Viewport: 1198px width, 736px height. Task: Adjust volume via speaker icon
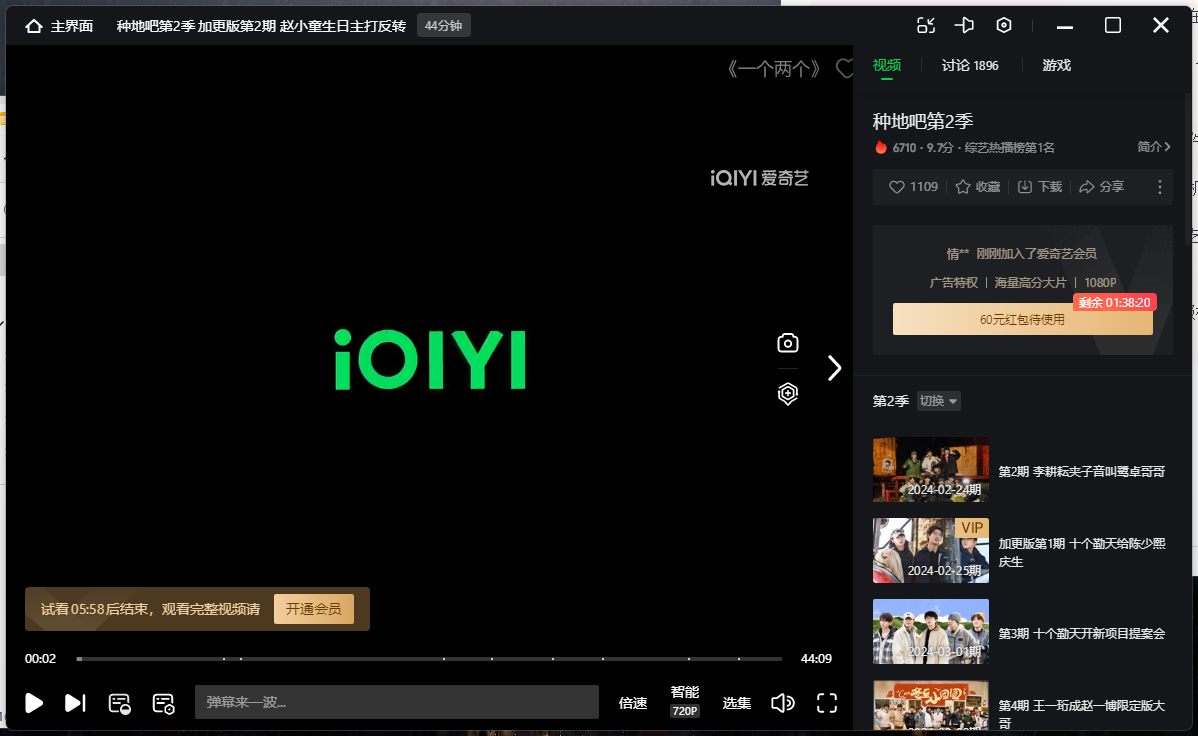coord(783,703)
